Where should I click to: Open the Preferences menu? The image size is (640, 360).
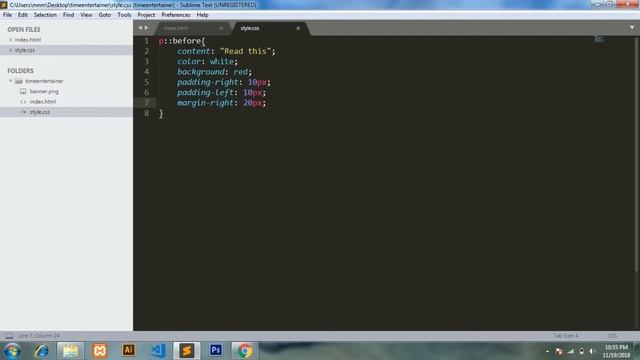pos(176,15)
